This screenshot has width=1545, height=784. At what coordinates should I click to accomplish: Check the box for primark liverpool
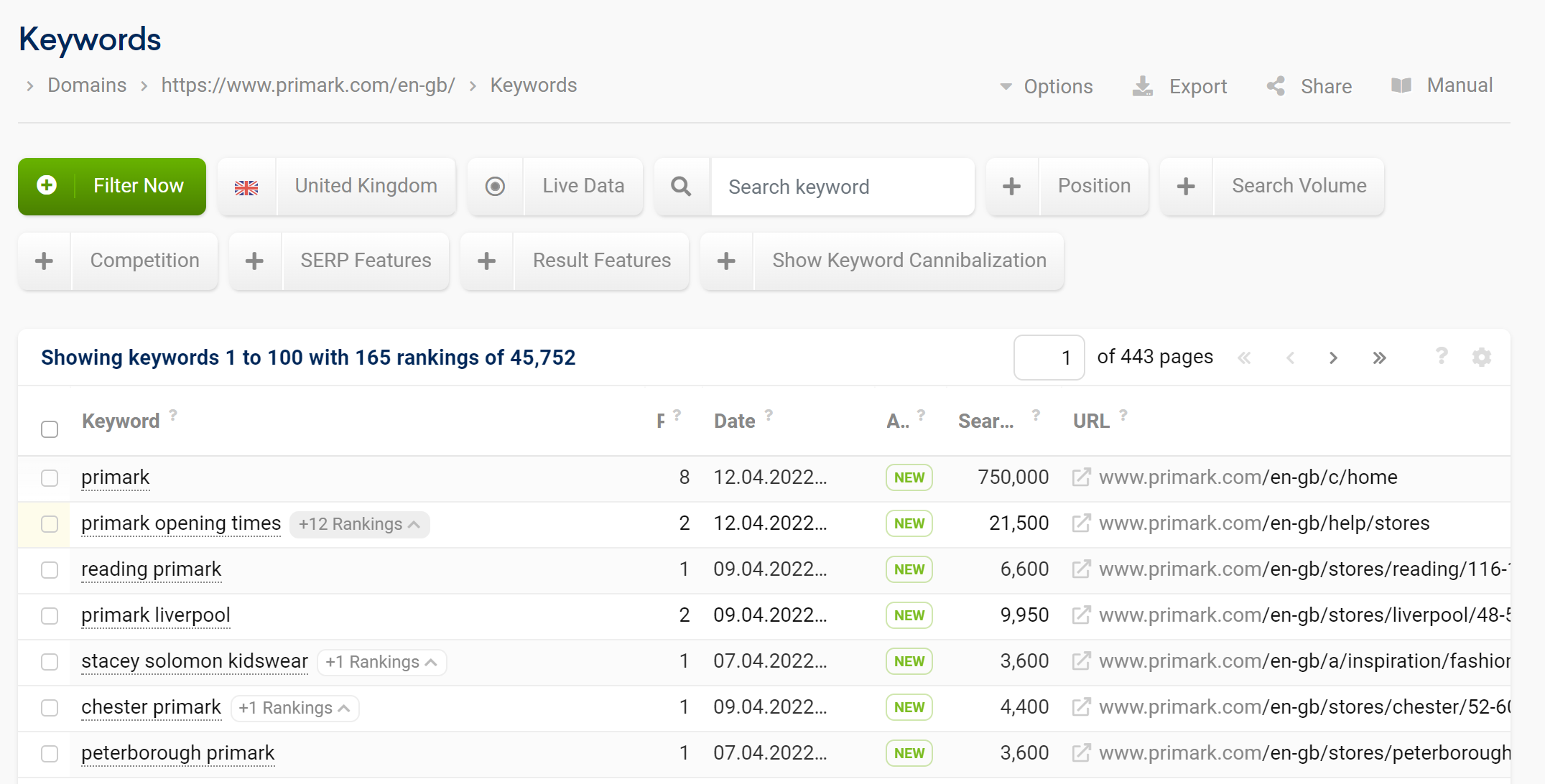[x=50, y=616]
